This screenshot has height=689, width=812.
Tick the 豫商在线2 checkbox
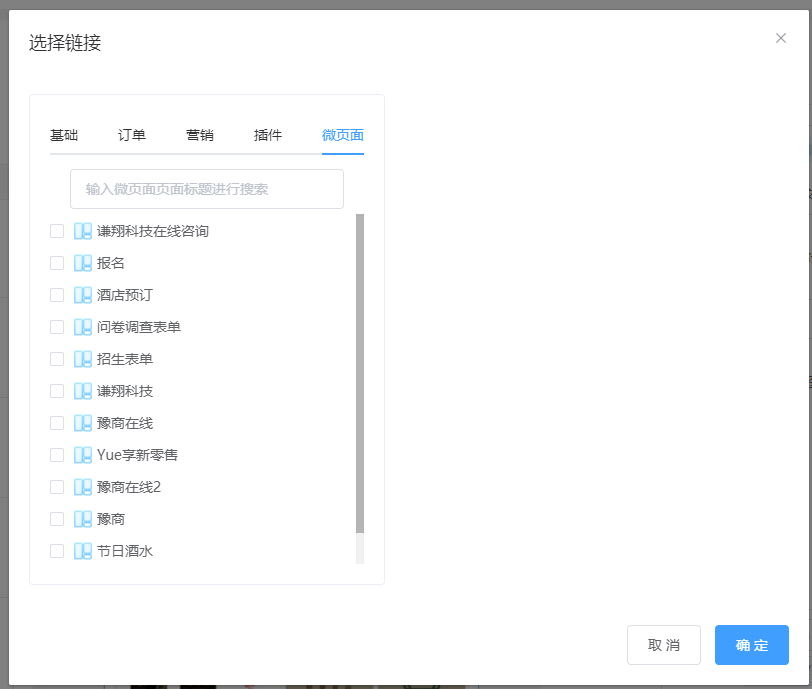point(57,487)
